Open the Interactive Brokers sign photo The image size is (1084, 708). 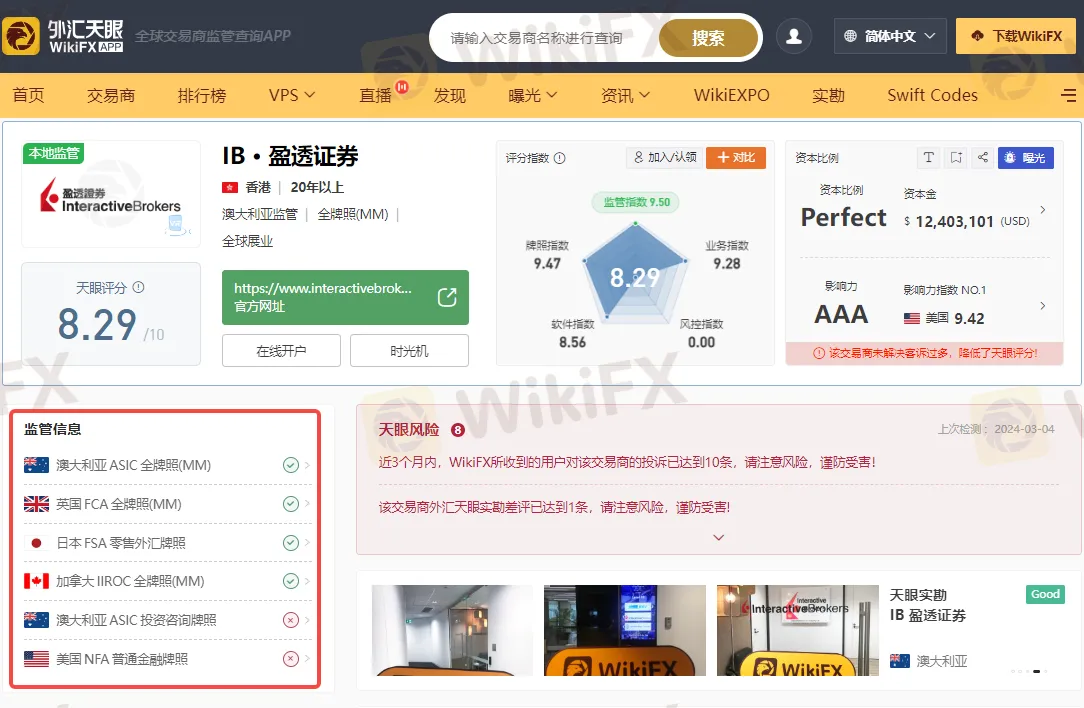(798, 630)
